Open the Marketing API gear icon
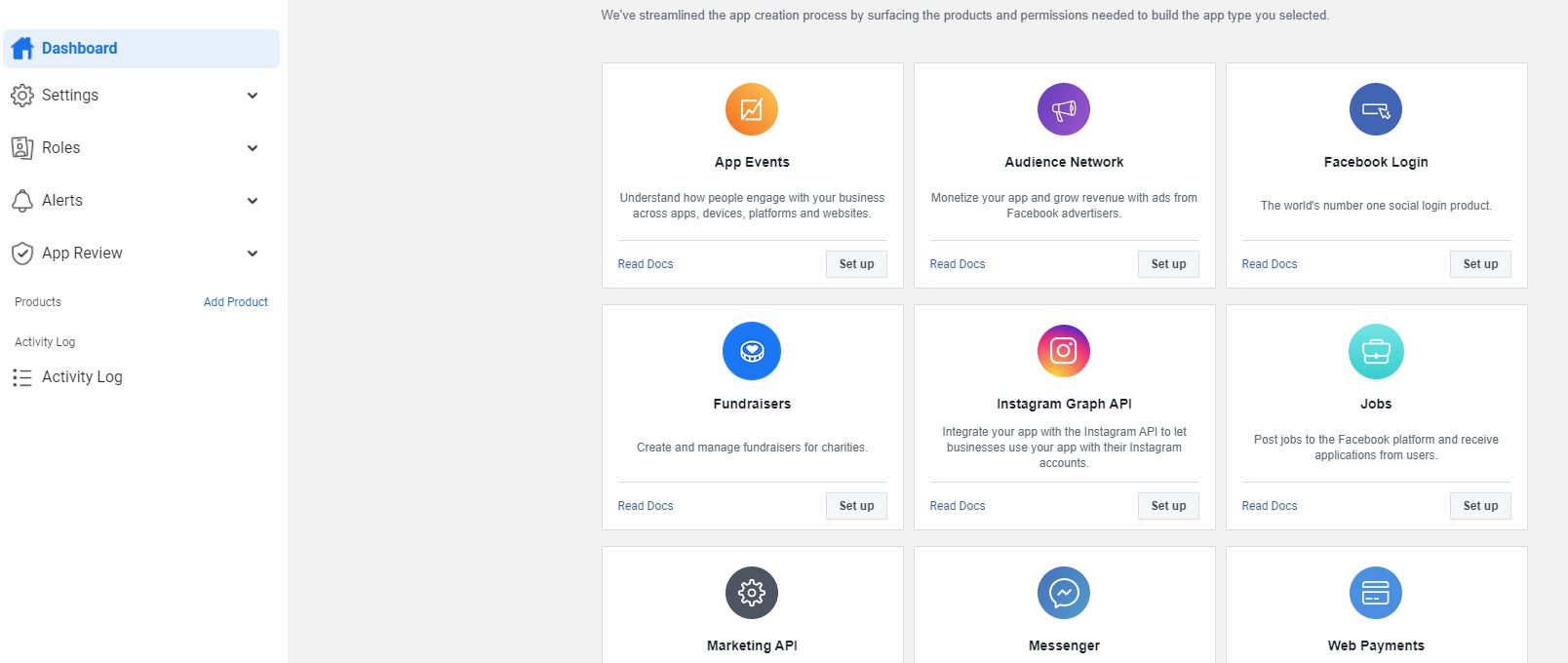 [x=751, y=592]
